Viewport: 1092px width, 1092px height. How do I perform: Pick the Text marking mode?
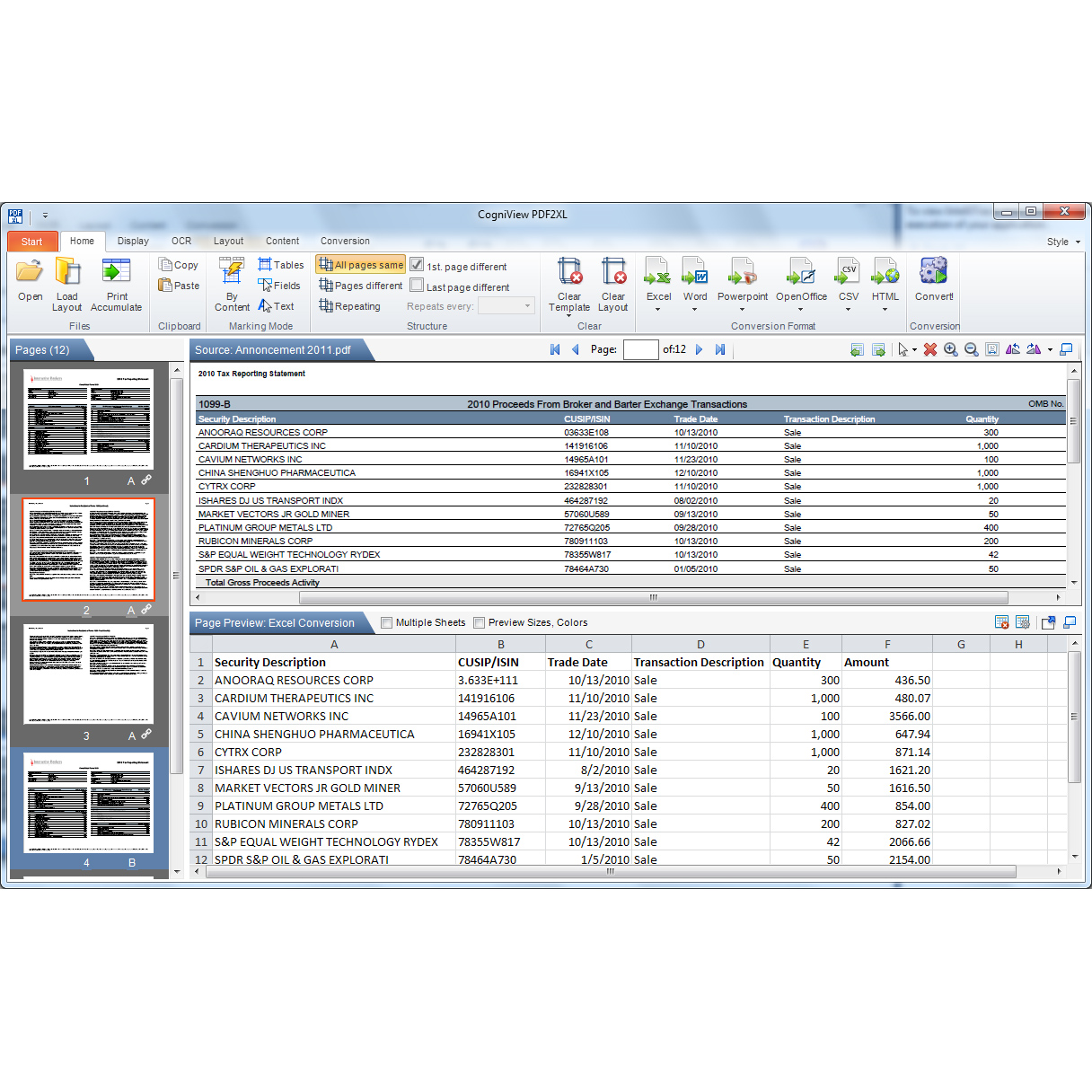click(276, 306)
